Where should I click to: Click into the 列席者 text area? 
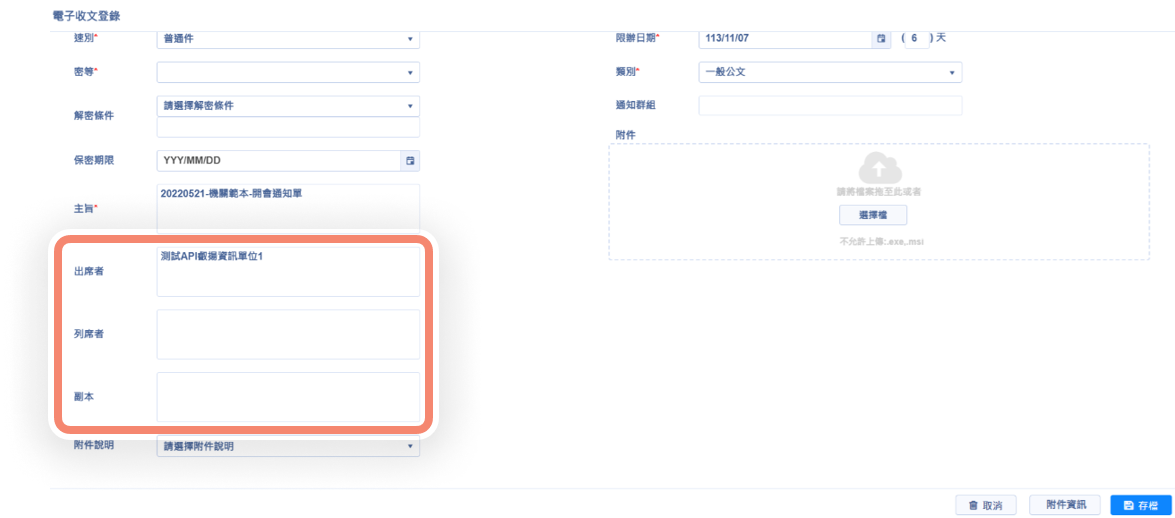[x=288, y=334]
